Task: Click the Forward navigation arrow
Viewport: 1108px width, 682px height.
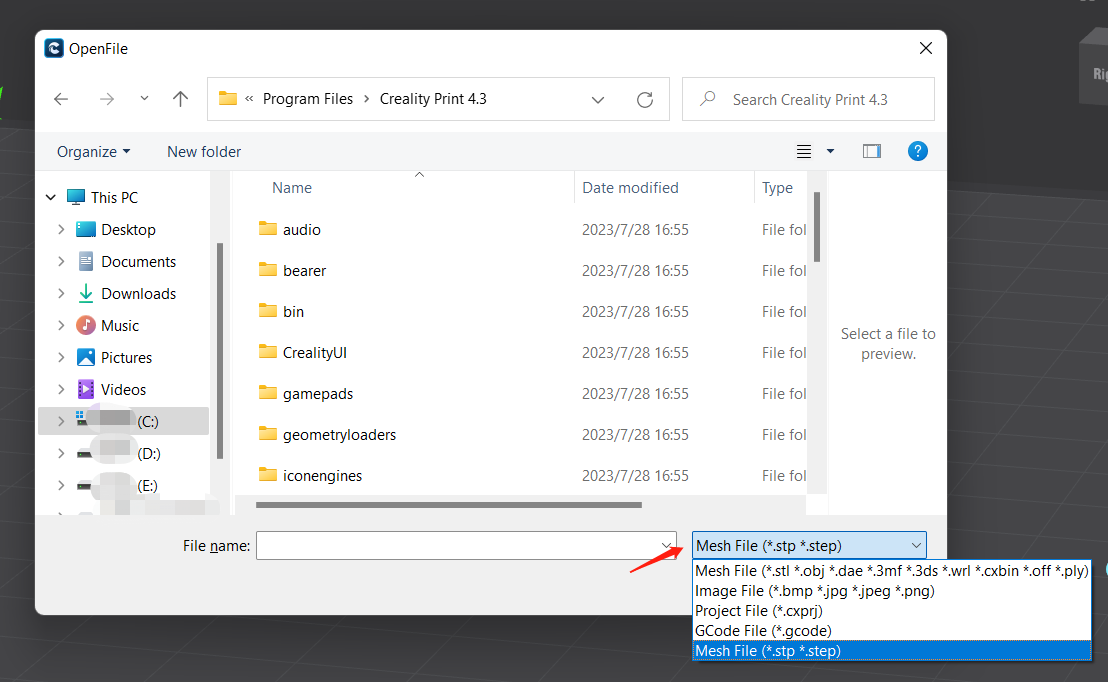Action: point(107,99)
